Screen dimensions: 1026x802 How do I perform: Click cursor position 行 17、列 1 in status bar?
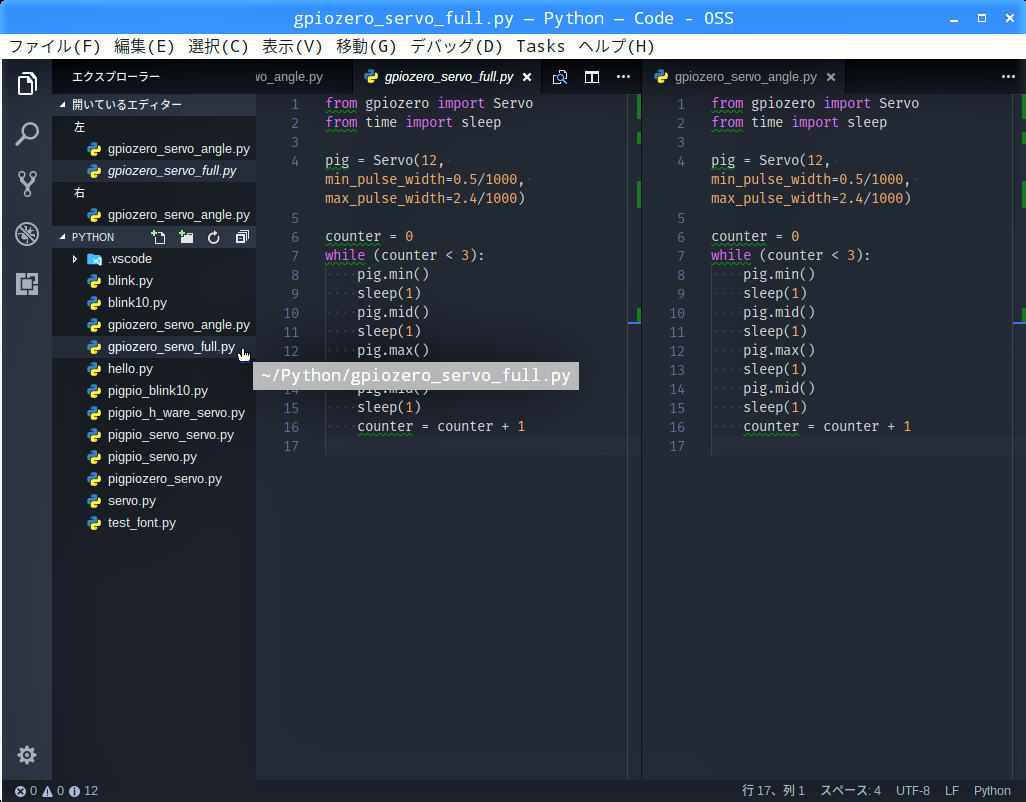tap(773, 791)
